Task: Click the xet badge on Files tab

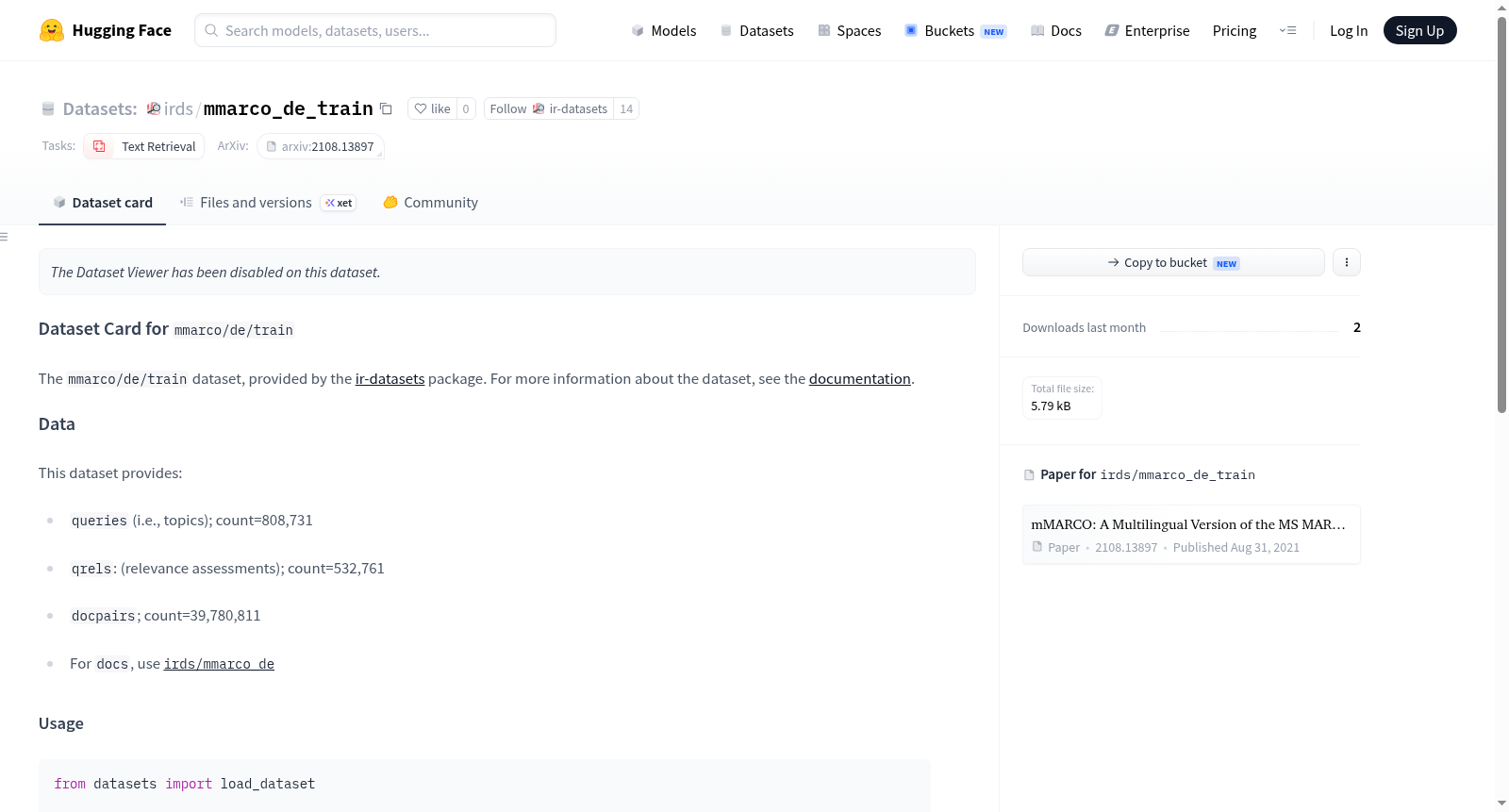Action: [339, 203]
